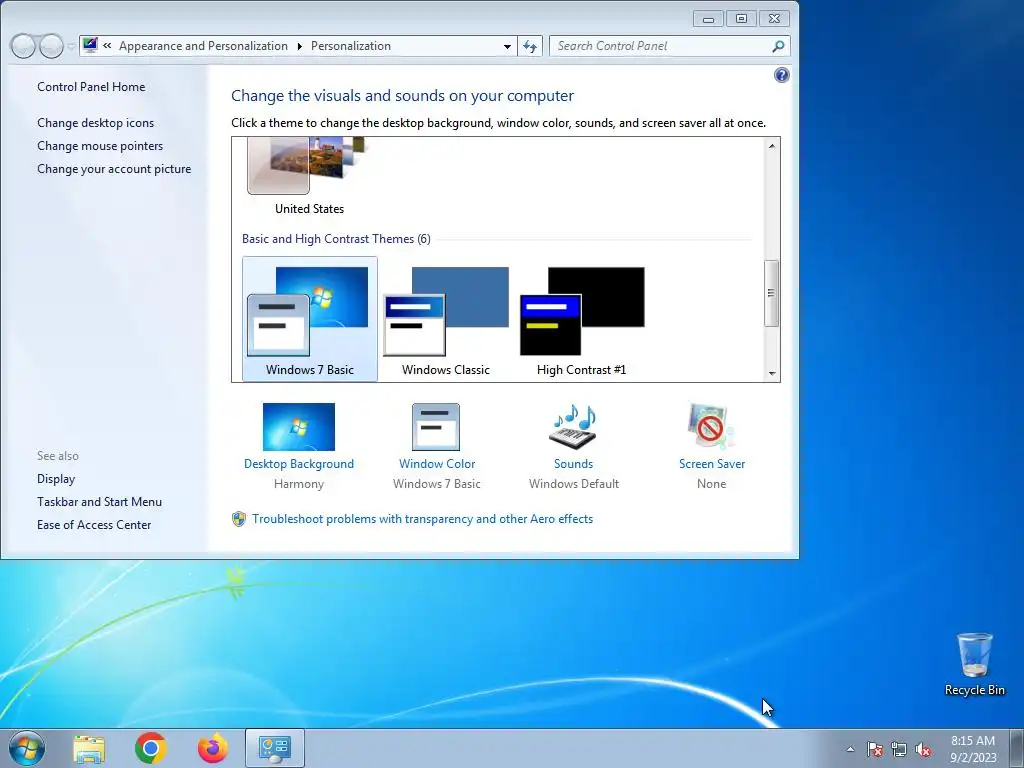Minimize the Personalization window
This screenshot has width=1024, height=768.
pos(708,19)
